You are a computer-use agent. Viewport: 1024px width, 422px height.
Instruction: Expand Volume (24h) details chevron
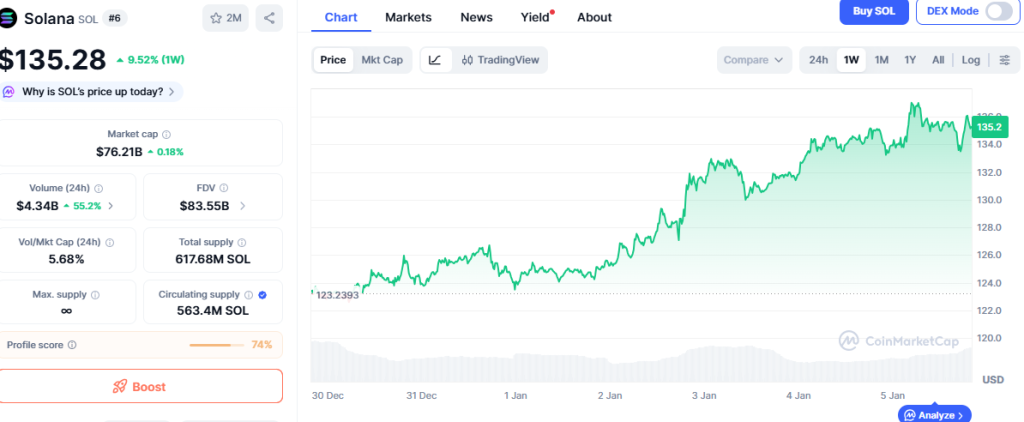point(110,206)
